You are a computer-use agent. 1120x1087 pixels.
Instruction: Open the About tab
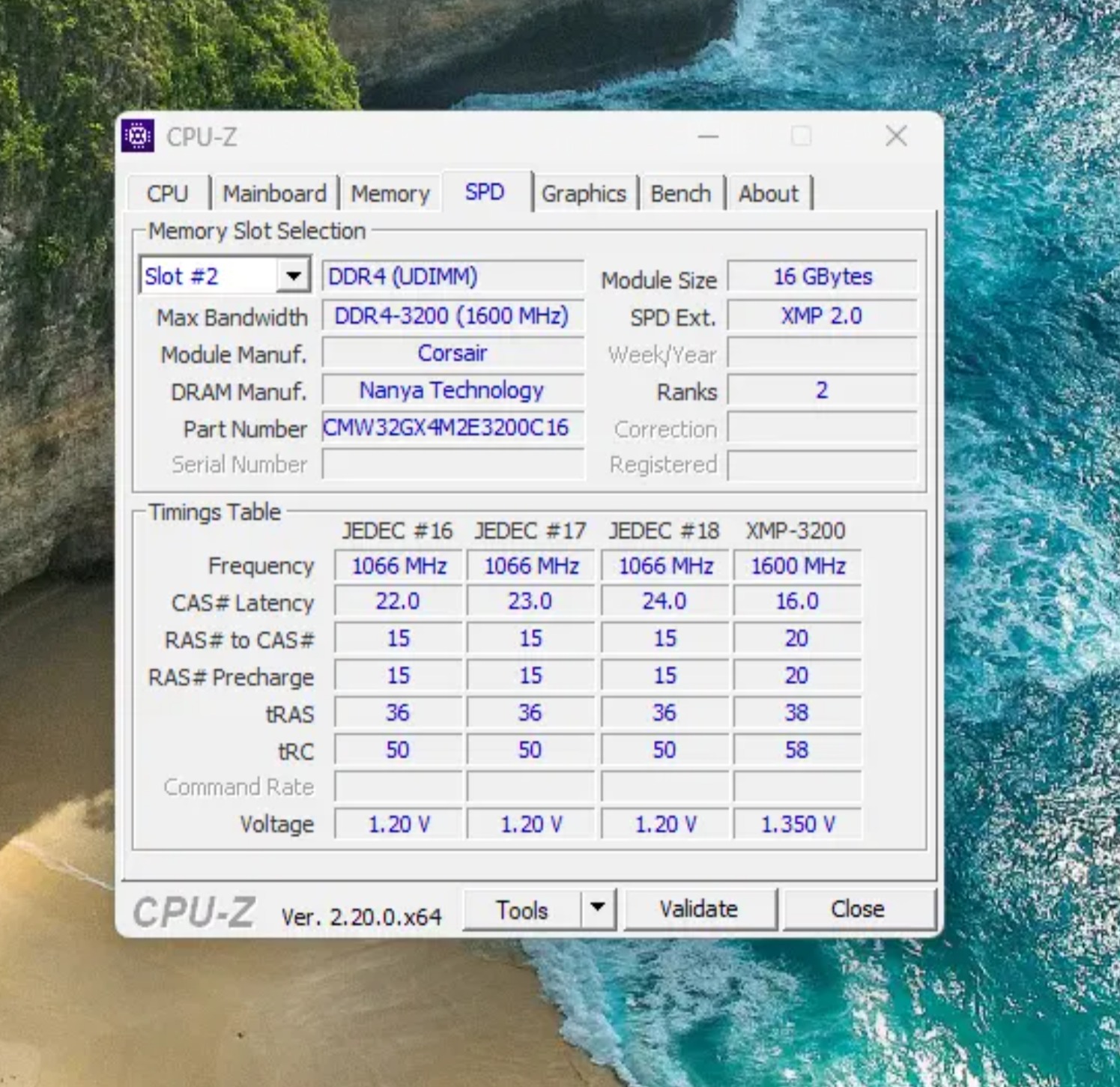point(769,194)
